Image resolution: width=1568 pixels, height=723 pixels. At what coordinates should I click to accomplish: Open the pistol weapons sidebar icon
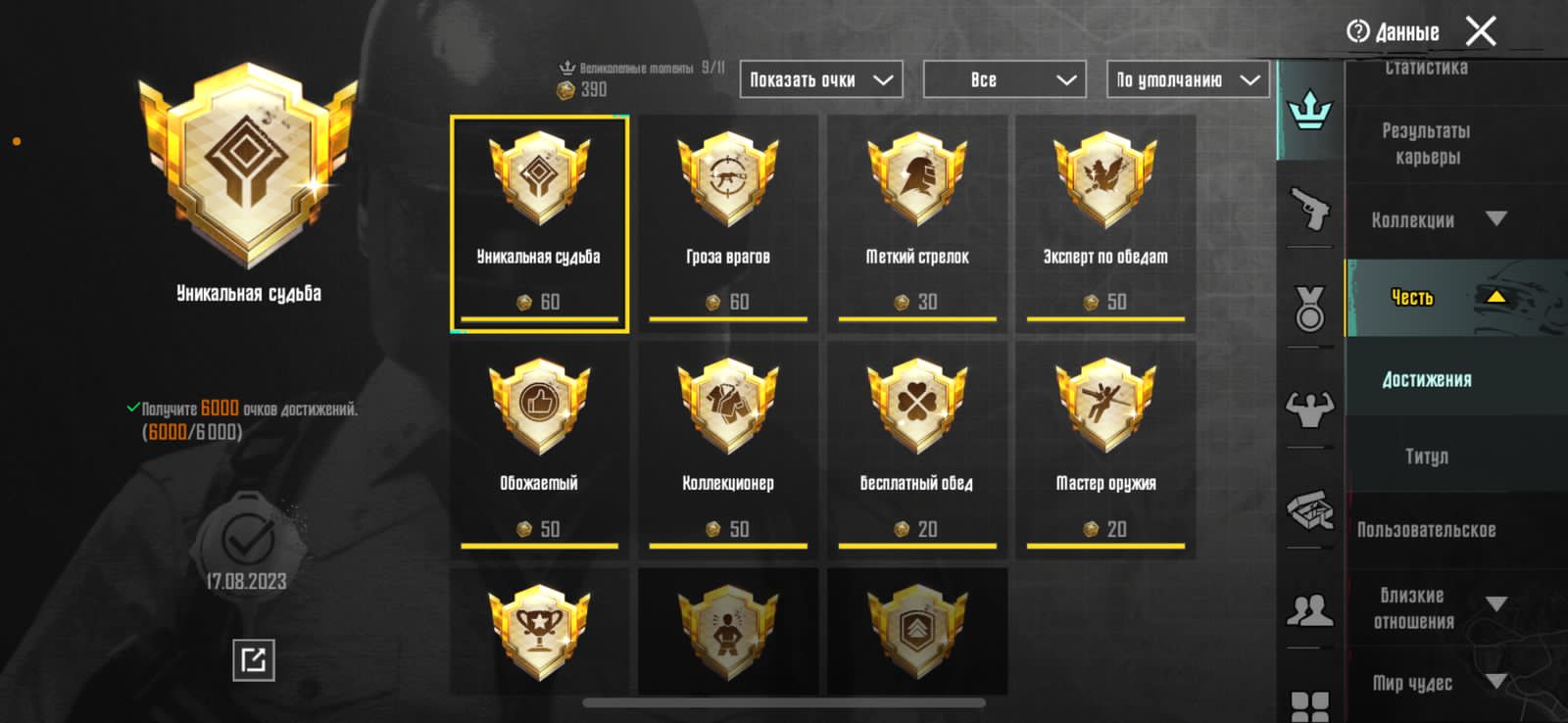point(1309,208)
